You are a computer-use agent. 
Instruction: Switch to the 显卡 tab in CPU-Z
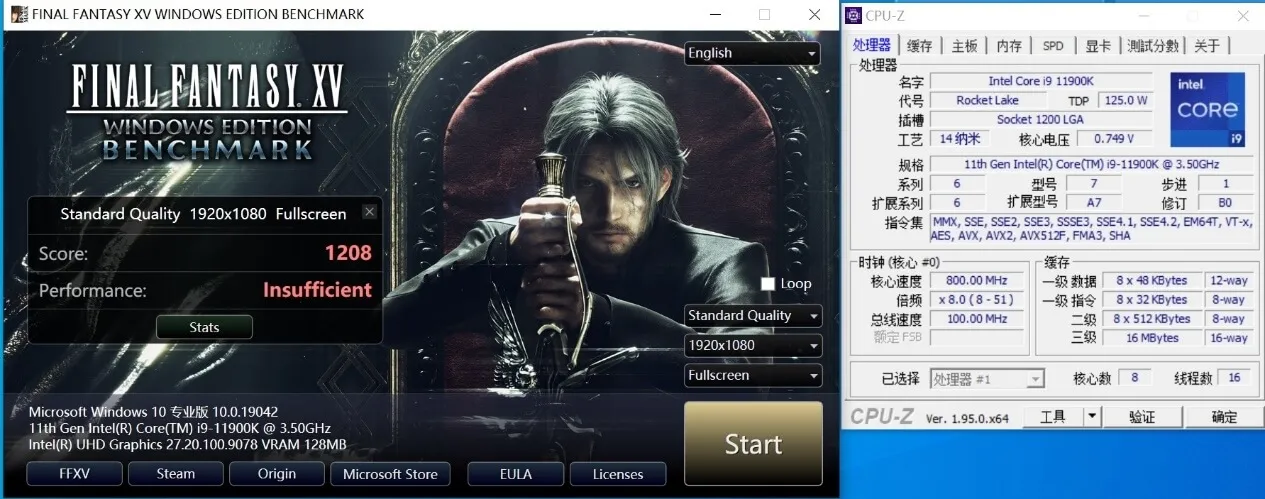tap(1098, 46)
